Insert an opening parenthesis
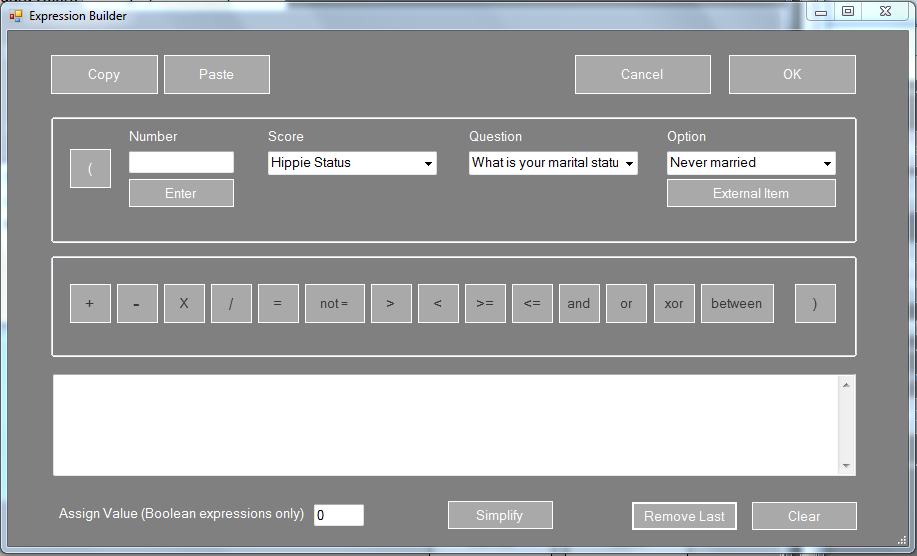The image size is (917, 556). [90, 168]
